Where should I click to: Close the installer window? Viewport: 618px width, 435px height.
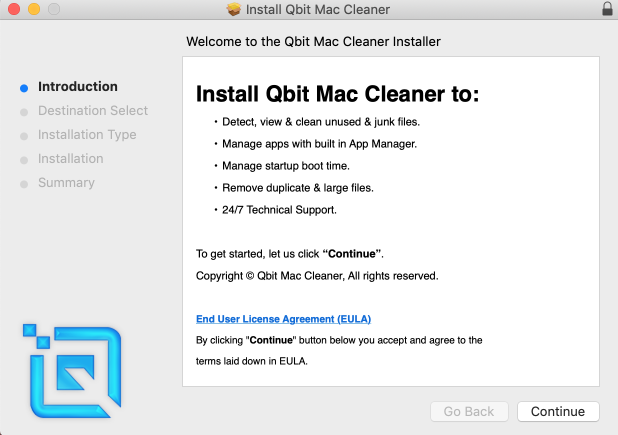pos(13,10)
